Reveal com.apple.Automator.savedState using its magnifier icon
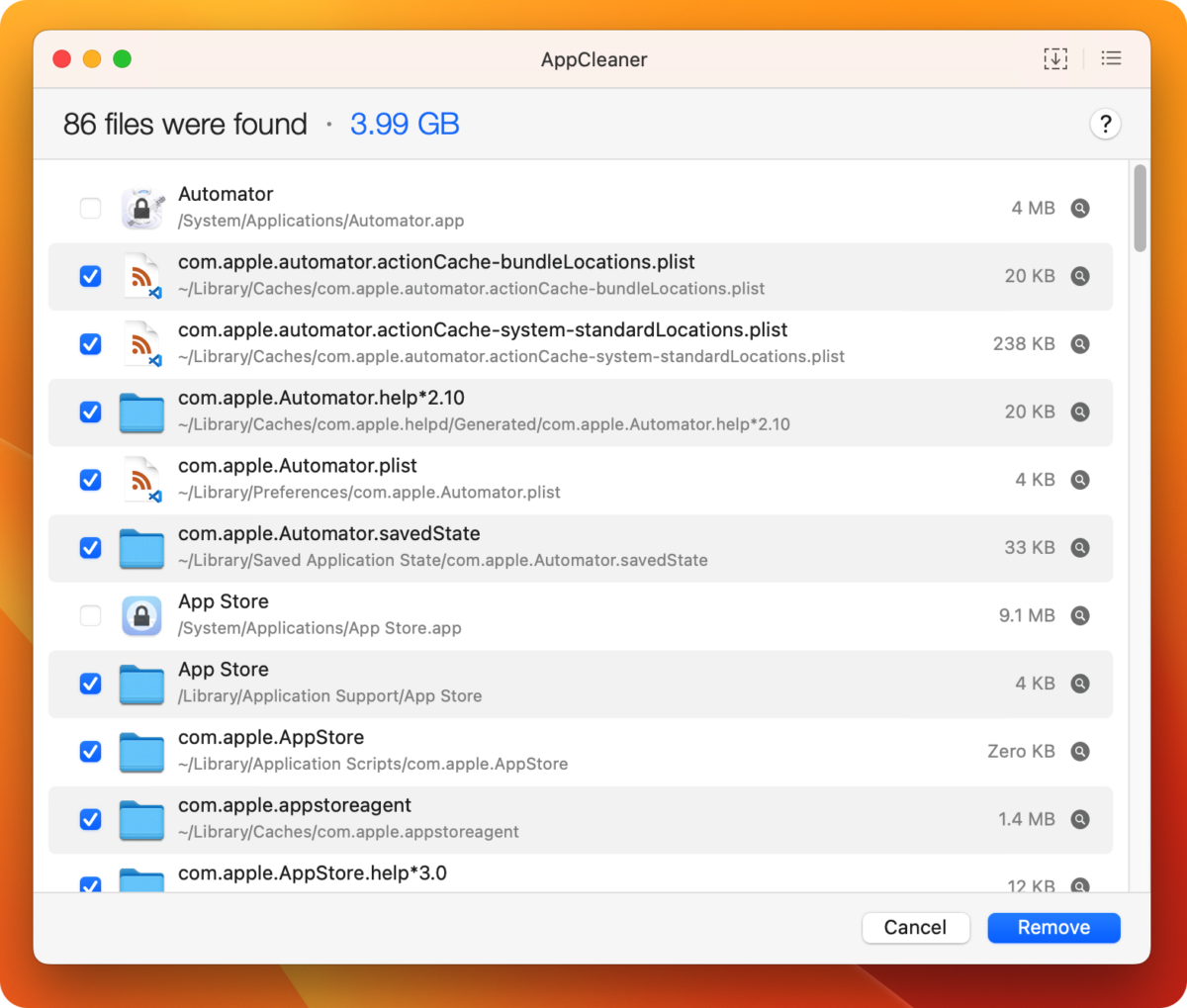Screen dimensions: 1187x1008 (x=1080, y=548)
